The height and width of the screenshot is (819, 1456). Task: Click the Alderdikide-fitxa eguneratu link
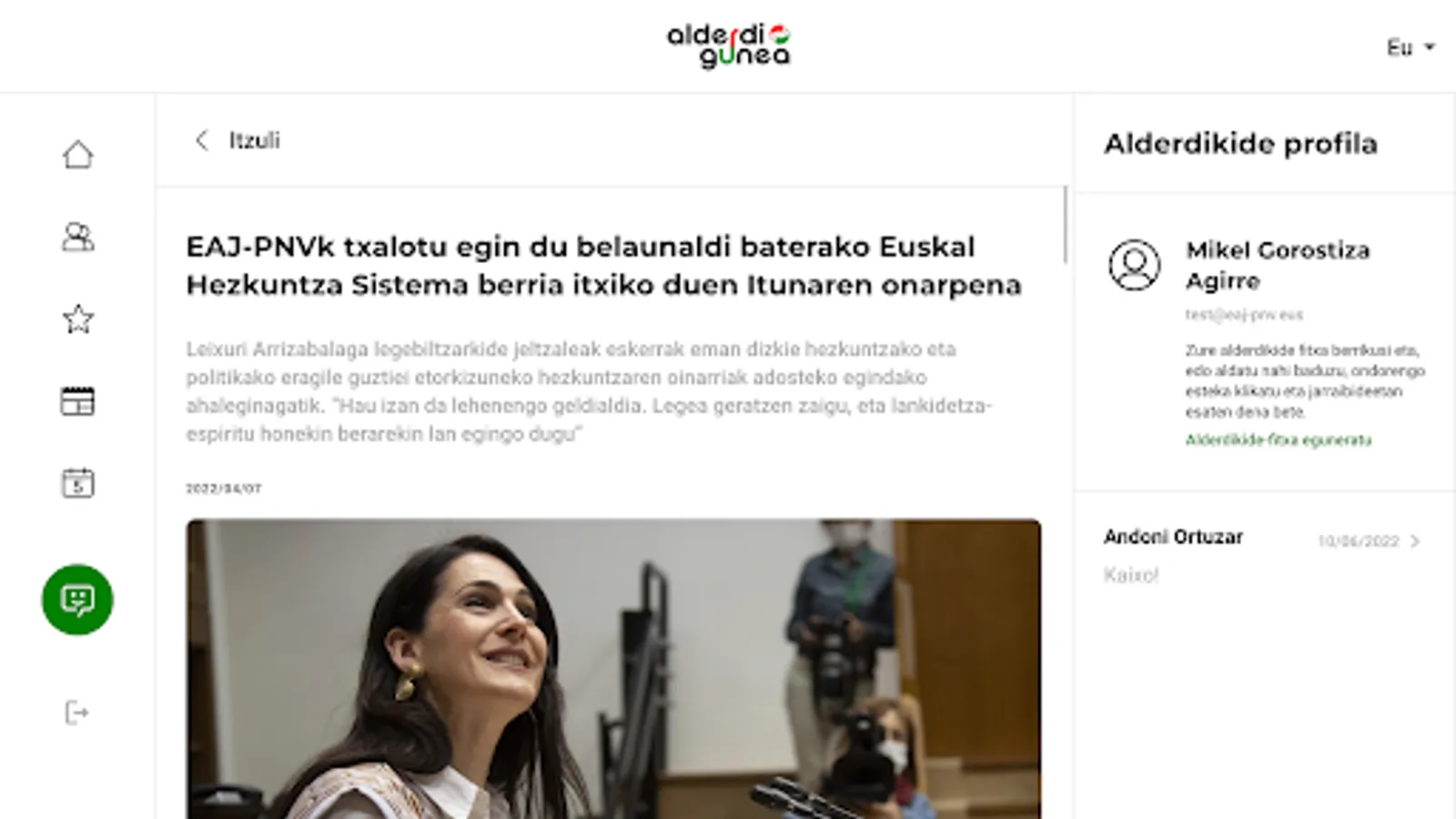pyautogui.click(x=1278, y=440)
